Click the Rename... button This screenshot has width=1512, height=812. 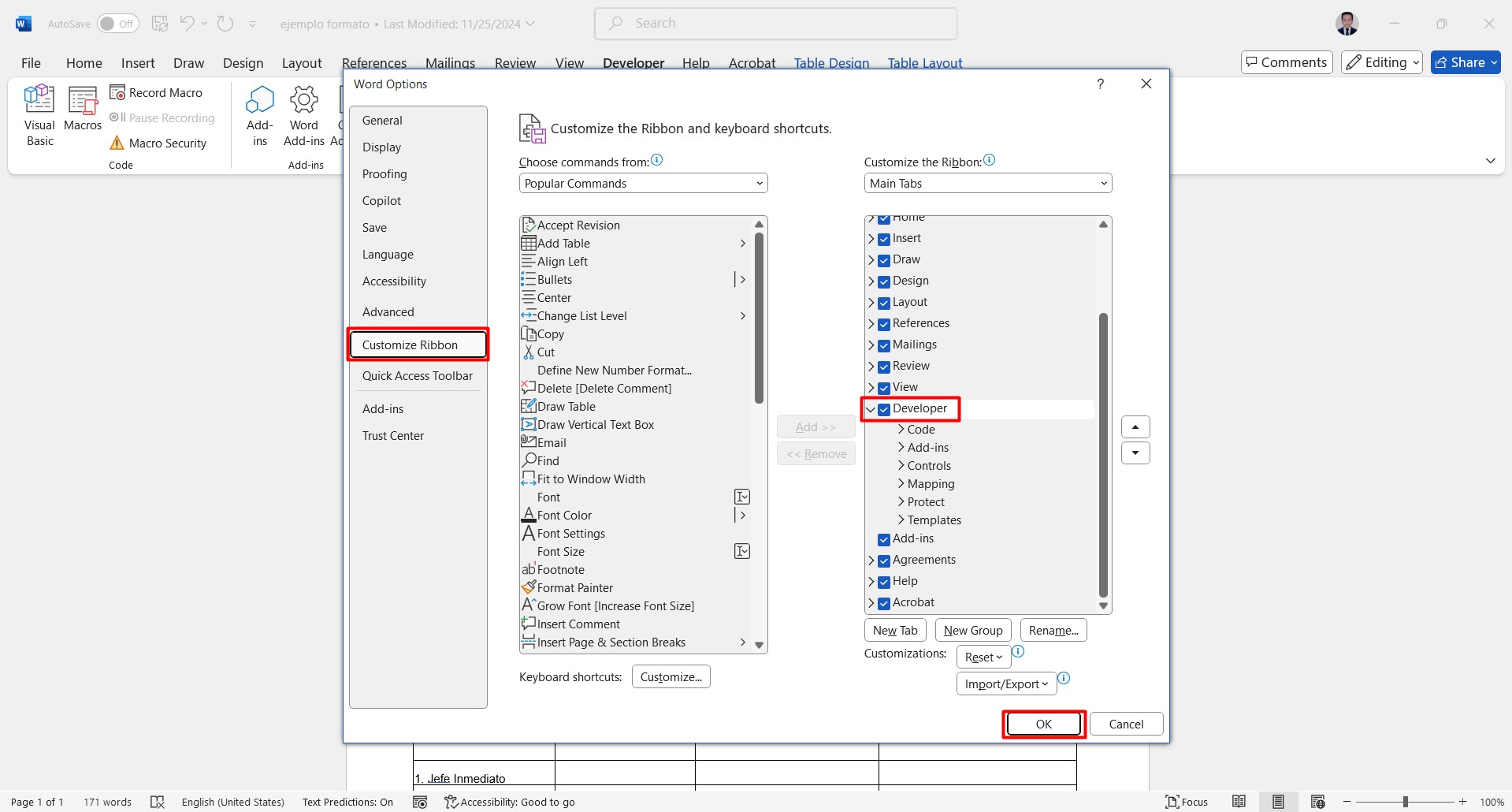pyautogui.click(x=1053, y=630)
